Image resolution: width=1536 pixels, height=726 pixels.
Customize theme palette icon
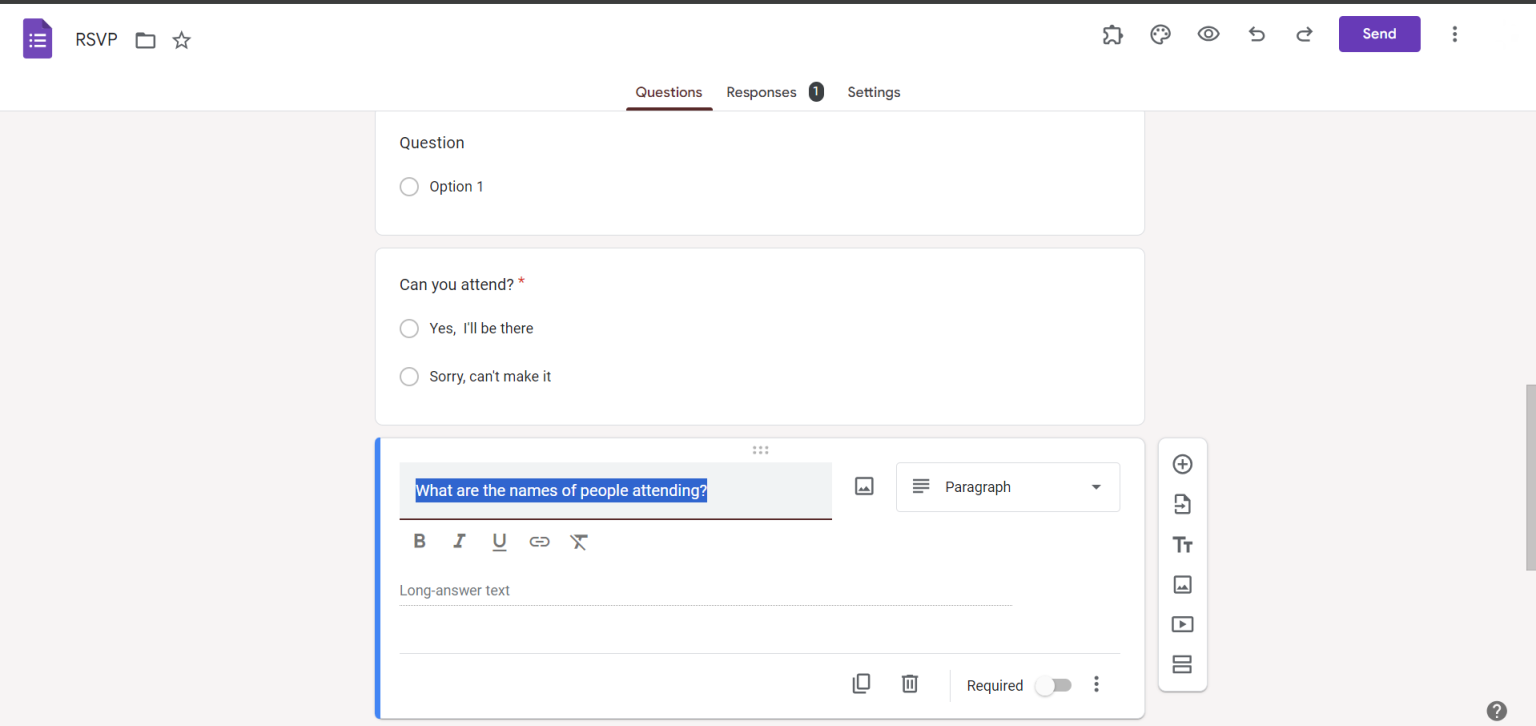(x=1160, y=34)
